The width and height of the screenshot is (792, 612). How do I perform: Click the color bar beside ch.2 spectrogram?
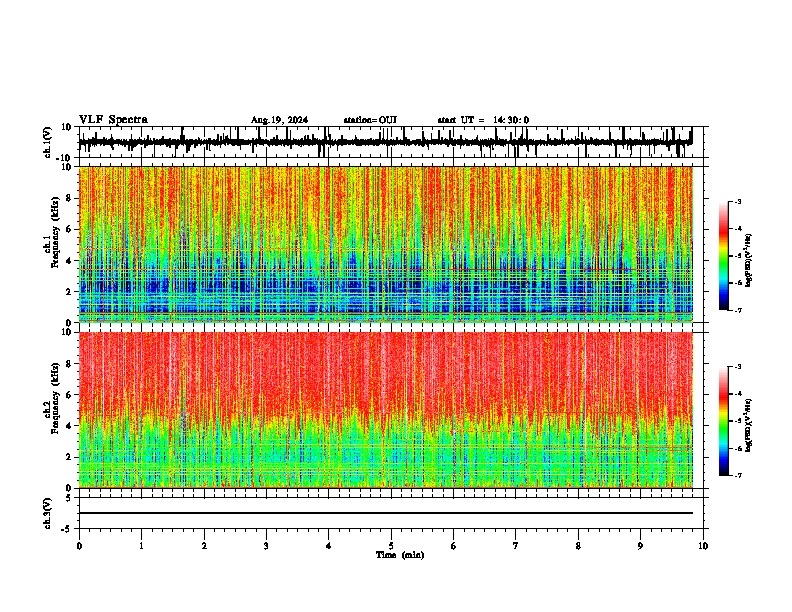click(723, 421)
